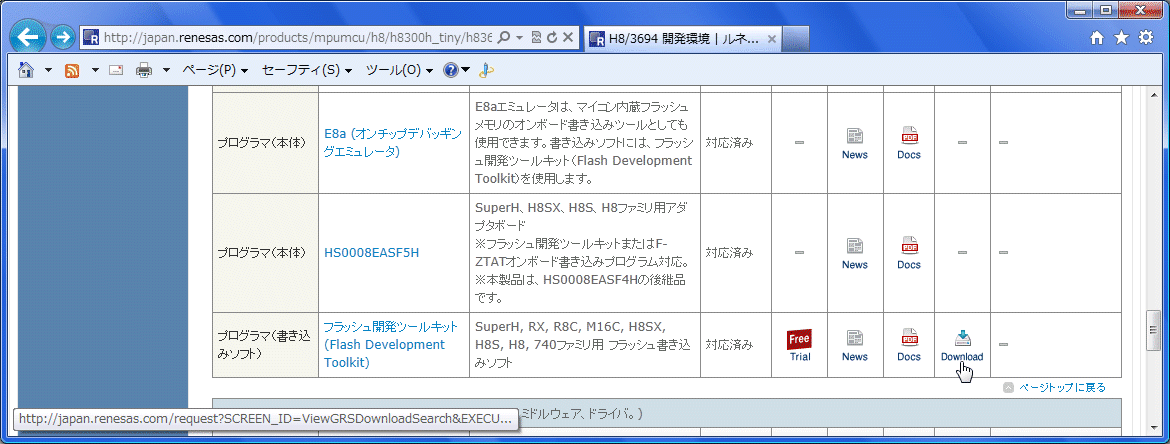Screen dimensions: 1170x444
Task: Open Home from top-right house icon
Action: tap(1097, 38)
